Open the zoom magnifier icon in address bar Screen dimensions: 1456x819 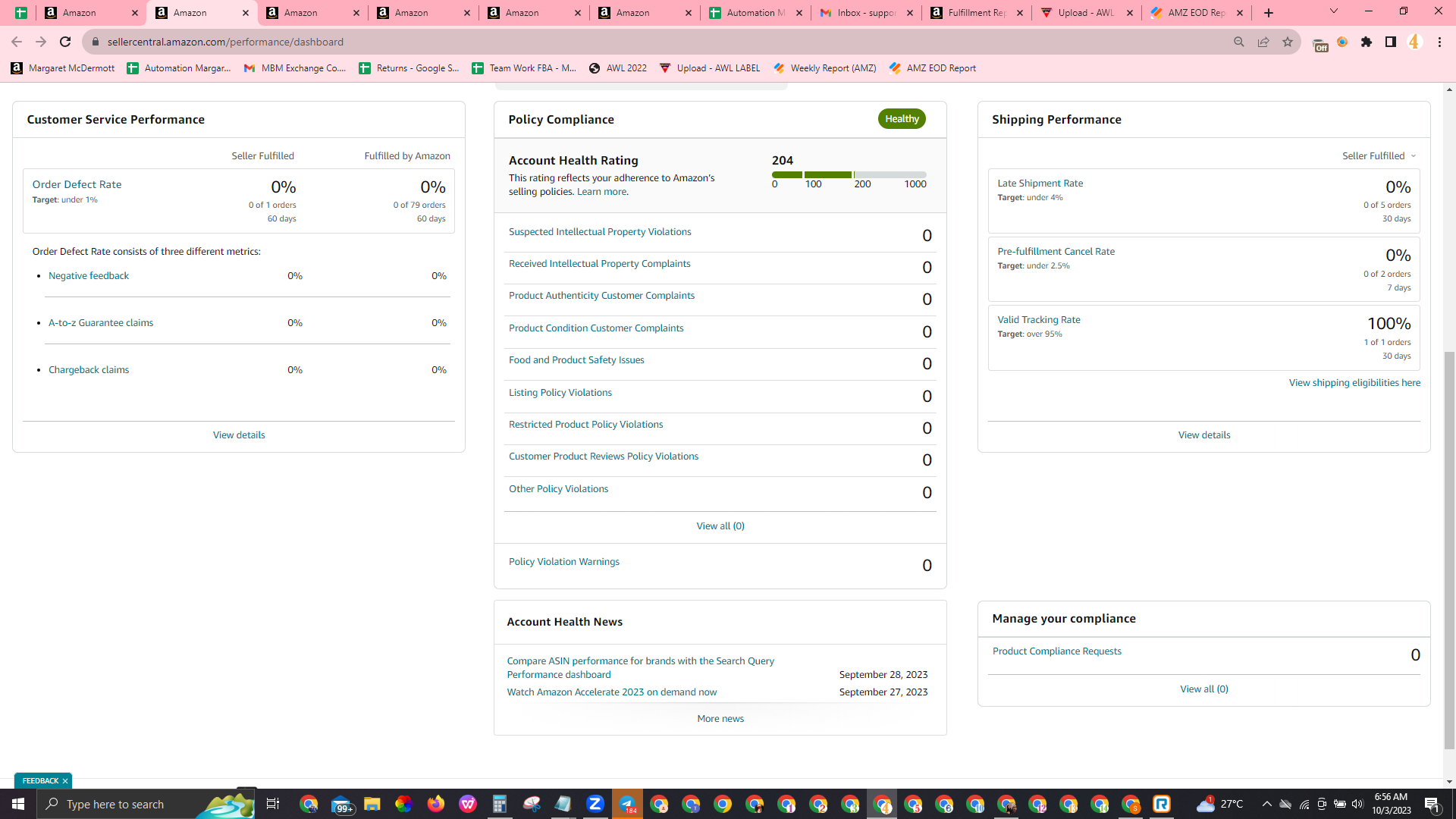1239,42
